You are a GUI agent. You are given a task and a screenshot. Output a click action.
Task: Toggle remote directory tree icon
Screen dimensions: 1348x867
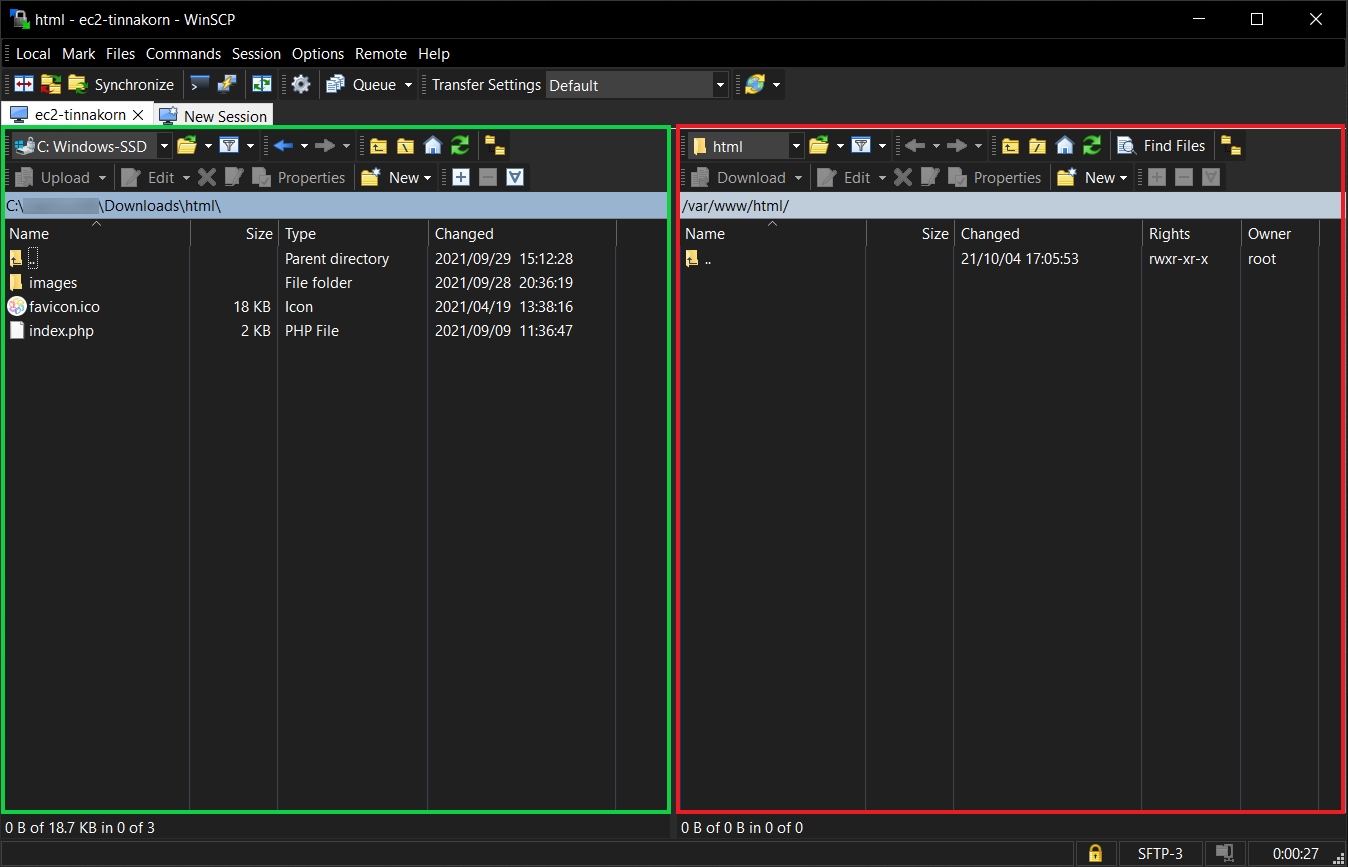point(1231,146)
